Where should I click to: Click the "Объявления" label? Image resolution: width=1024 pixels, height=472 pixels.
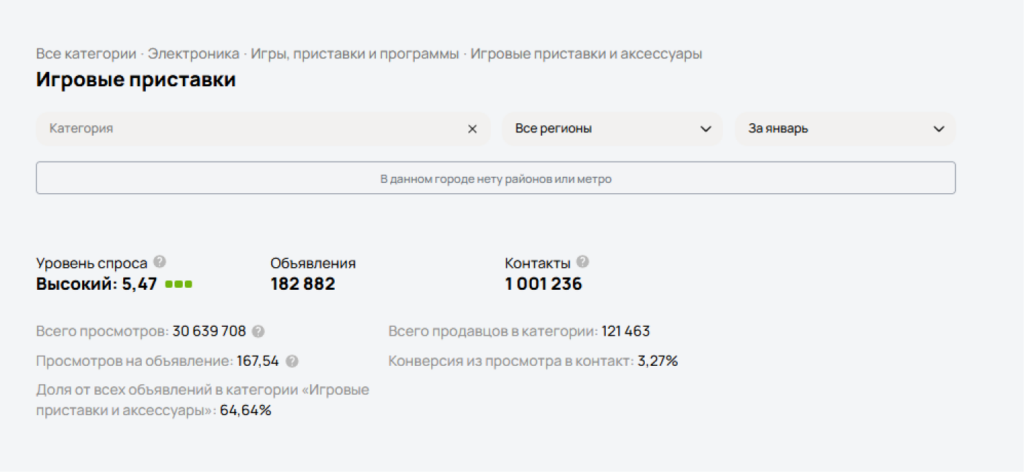[313, 263]
